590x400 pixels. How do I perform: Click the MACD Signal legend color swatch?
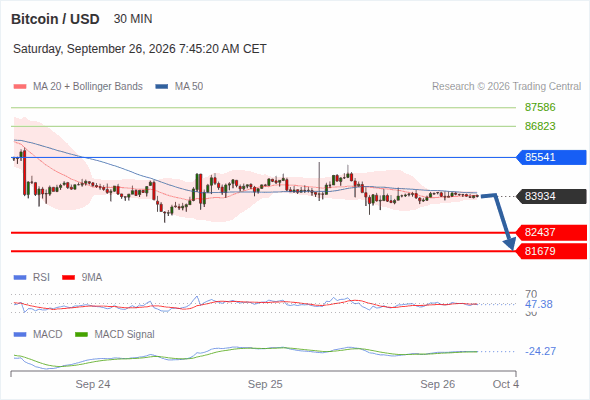(x=81, y=335)
